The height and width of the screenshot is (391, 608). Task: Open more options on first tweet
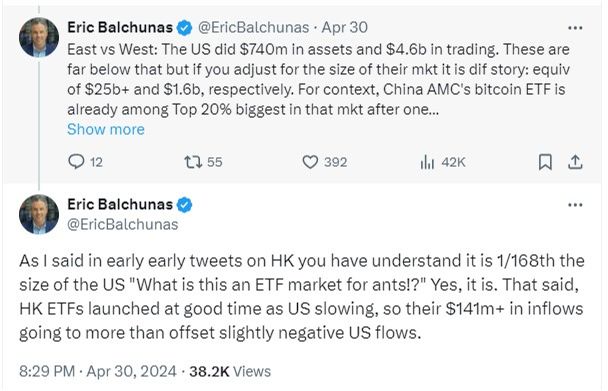[575, 28]
